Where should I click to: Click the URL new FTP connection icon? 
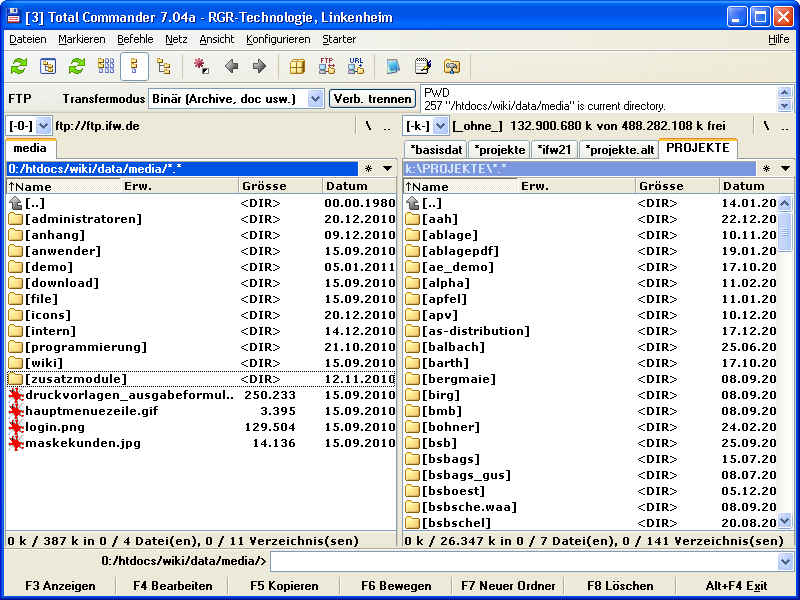coord(356,67)
